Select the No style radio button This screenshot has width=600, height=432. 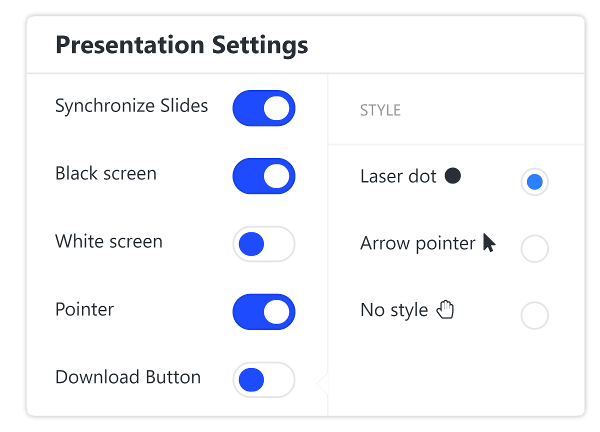coord(535,316)
